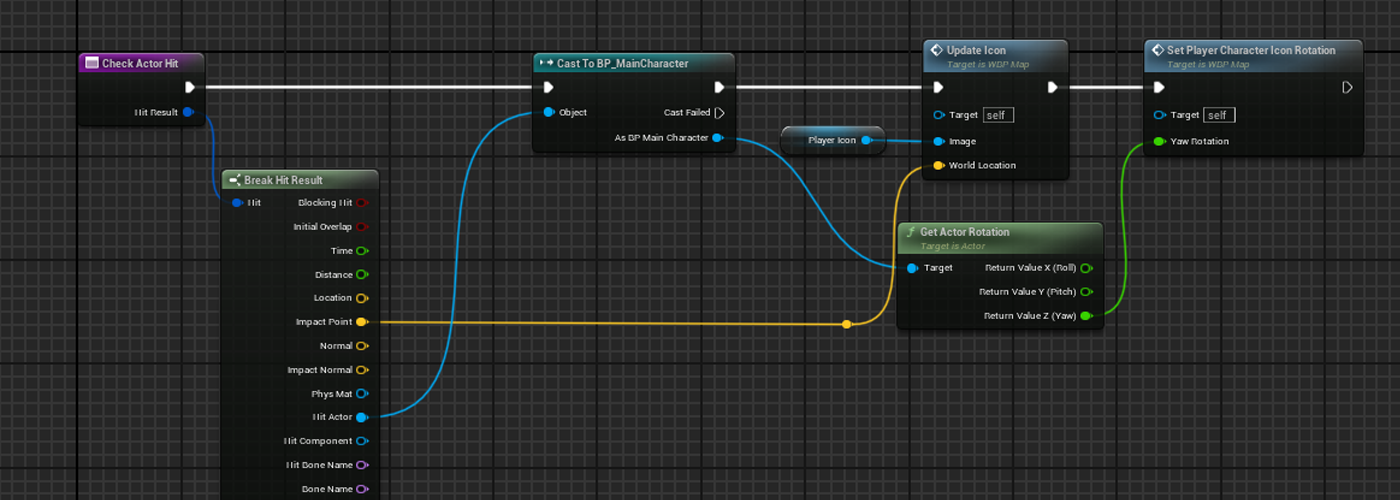Click the As BP Main Character pin
The width and height of the screenshot is (1400, 500).
[717, 138]
